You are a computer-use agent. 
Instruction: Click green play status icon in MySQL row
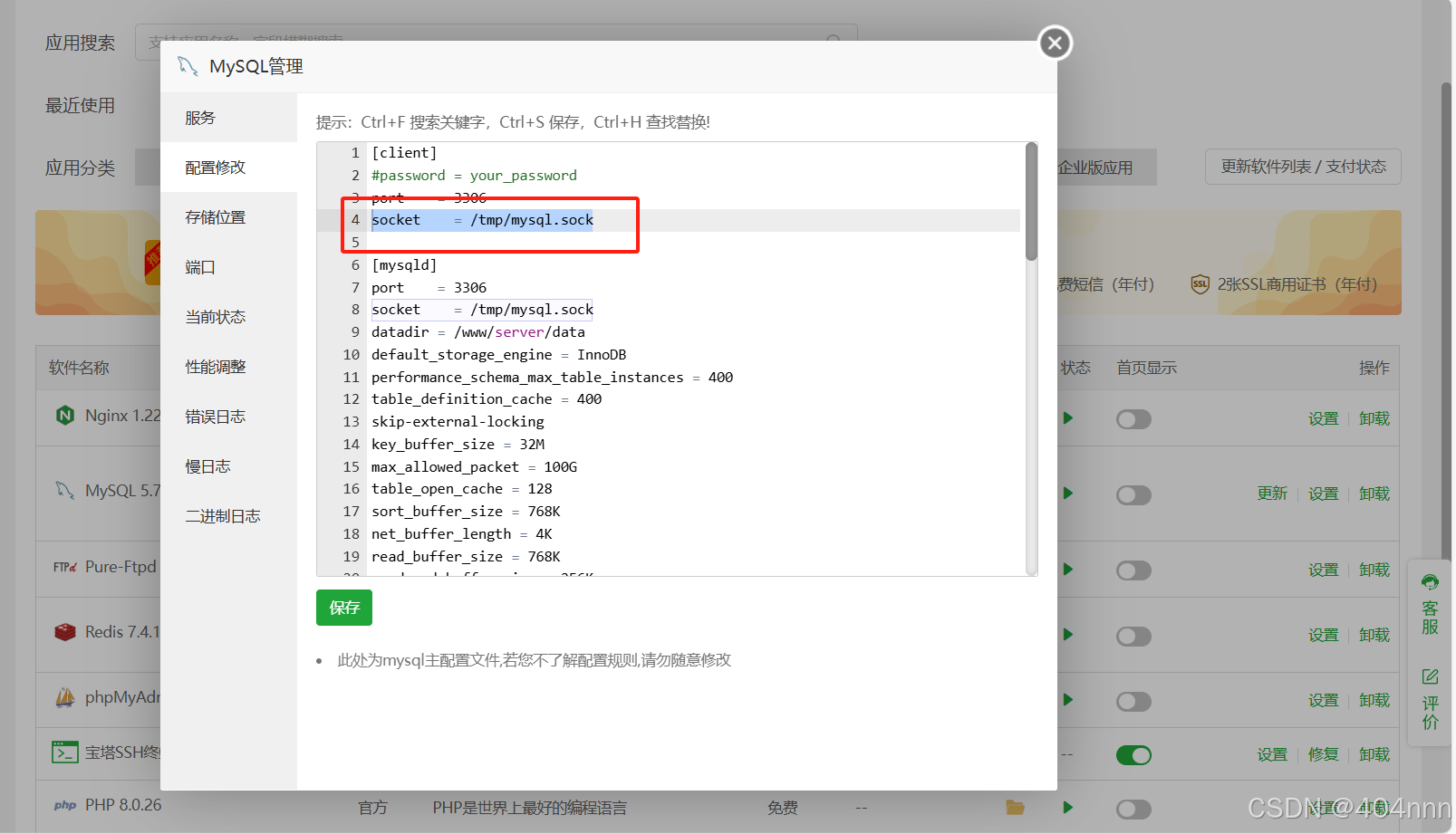[1068, 494]
